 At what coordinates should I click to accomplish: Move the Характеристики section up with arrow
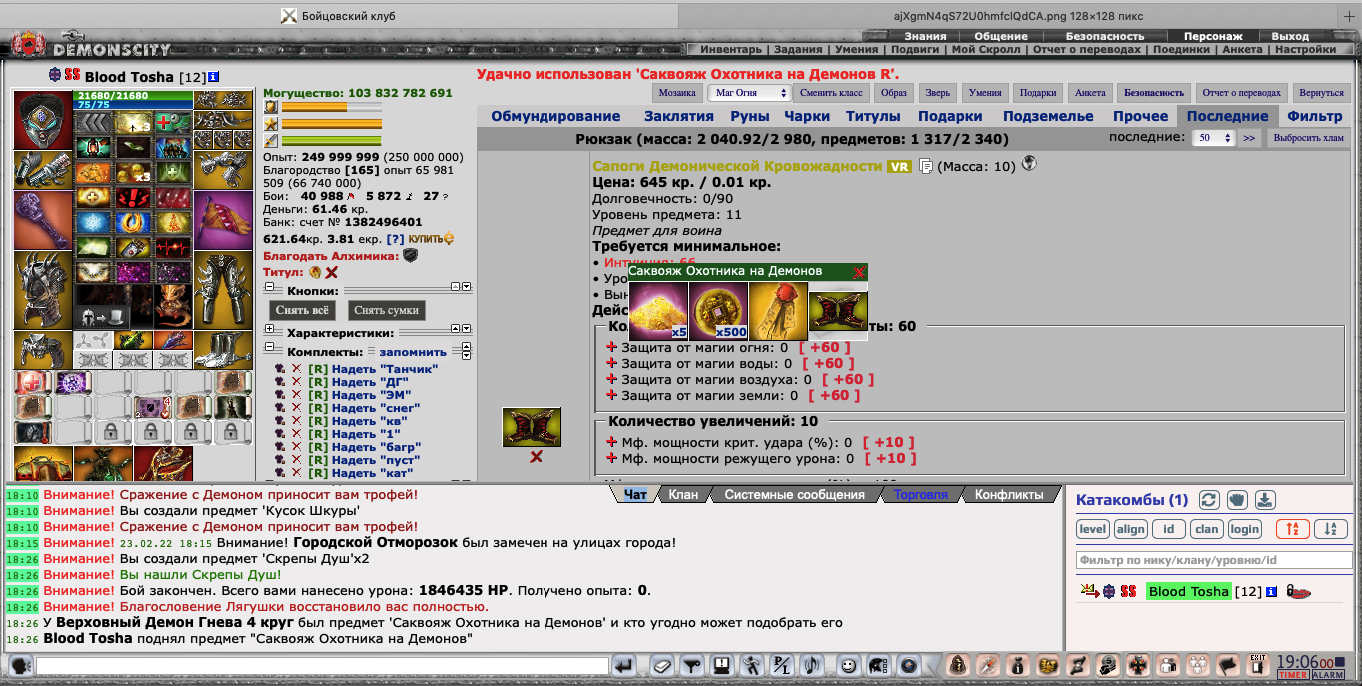click(x=455, y=329)
